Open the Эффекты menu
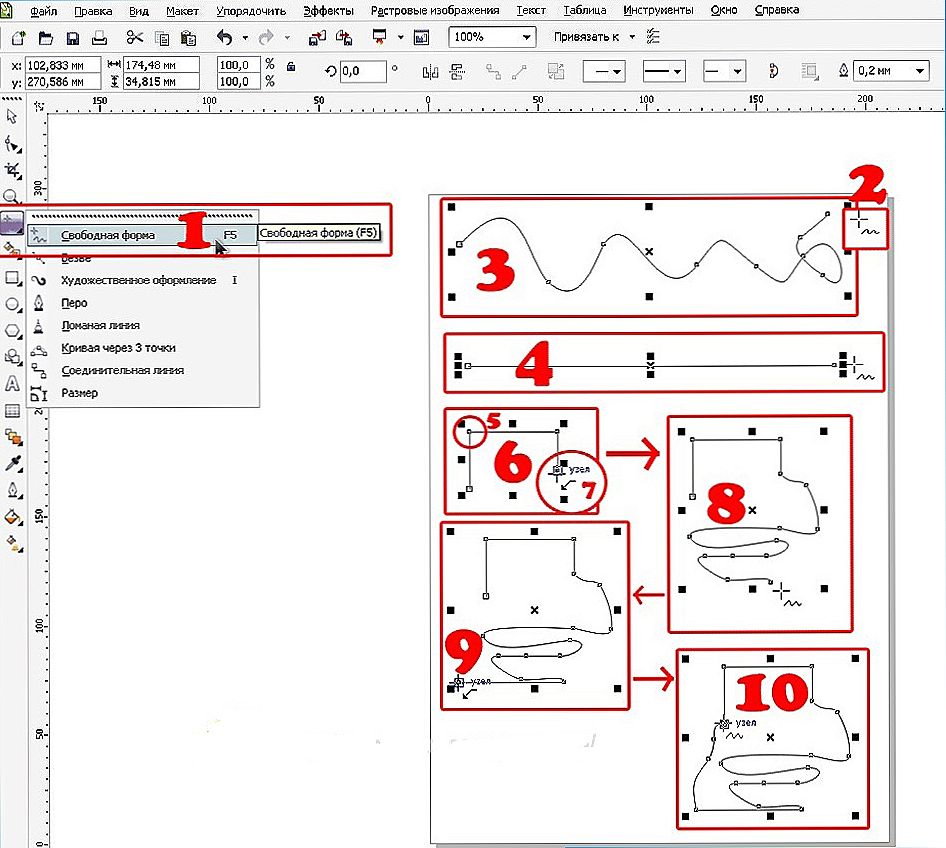This screenshot has height=848, width=946. click(328, 10)
